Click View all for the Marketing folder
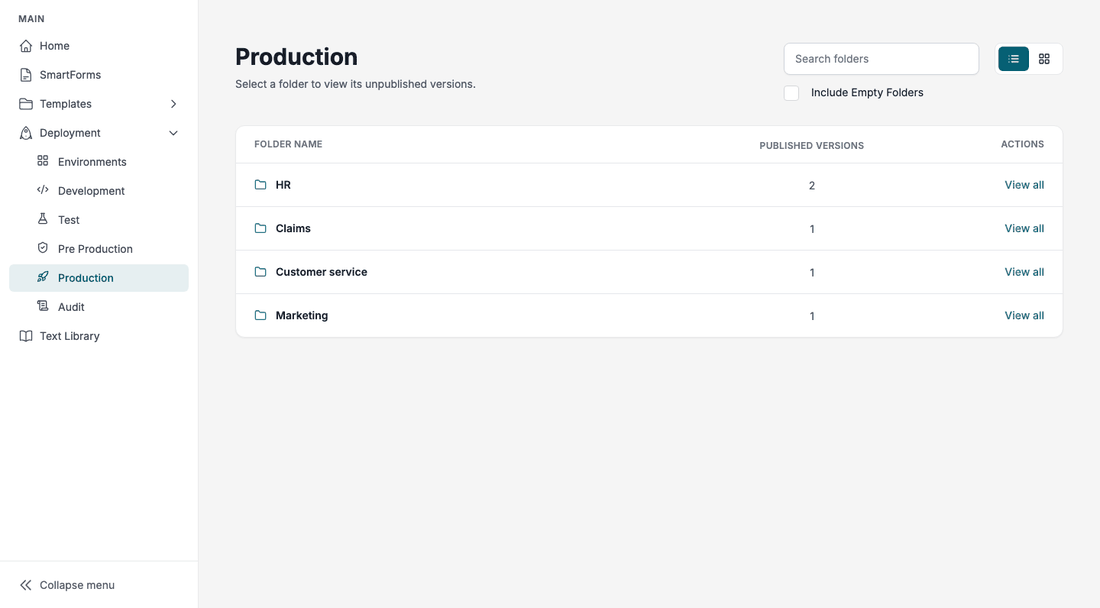Image resolution: width=1100 pixels, height=608 pixels. click(1024, 316)
